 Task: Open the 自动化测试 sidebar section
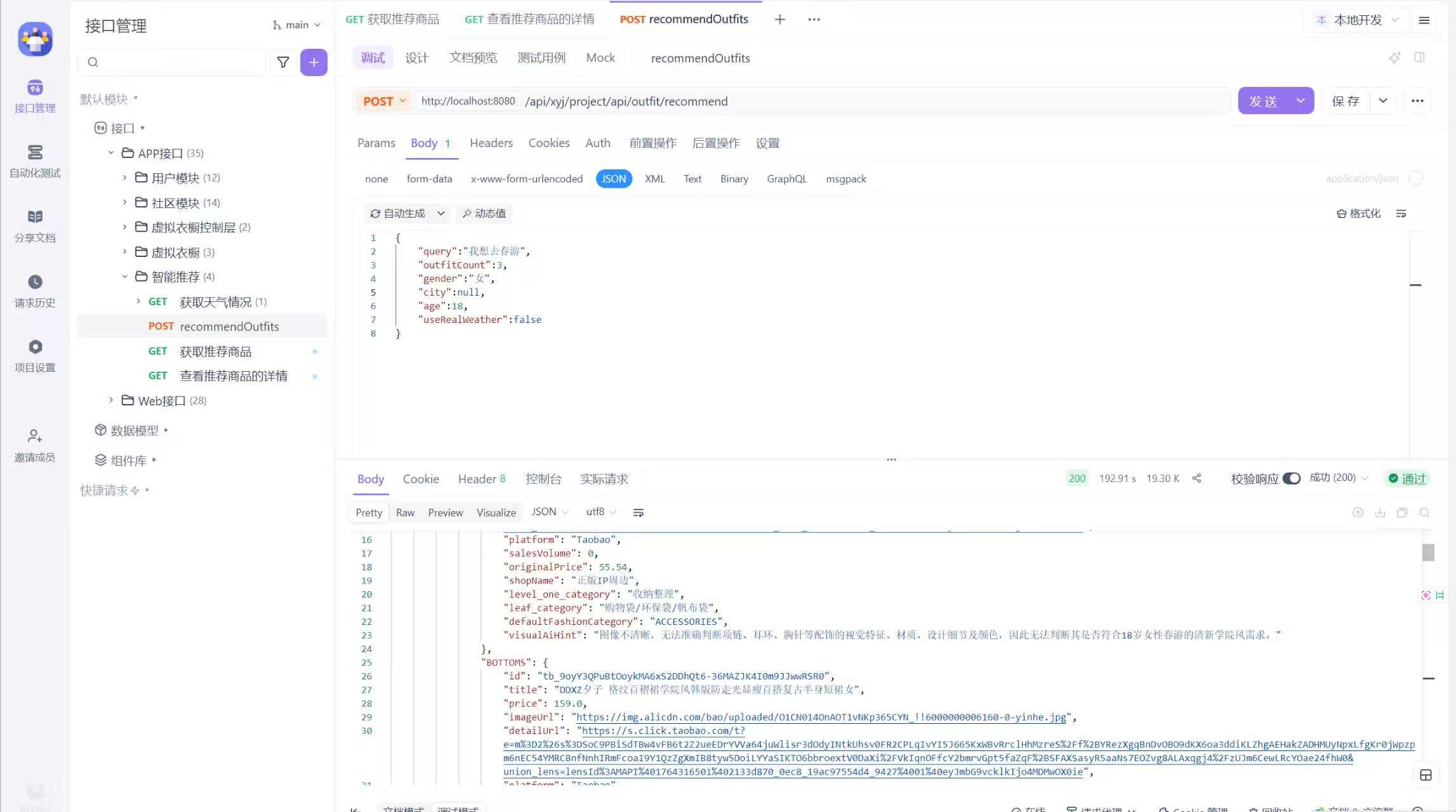(35, 160)
